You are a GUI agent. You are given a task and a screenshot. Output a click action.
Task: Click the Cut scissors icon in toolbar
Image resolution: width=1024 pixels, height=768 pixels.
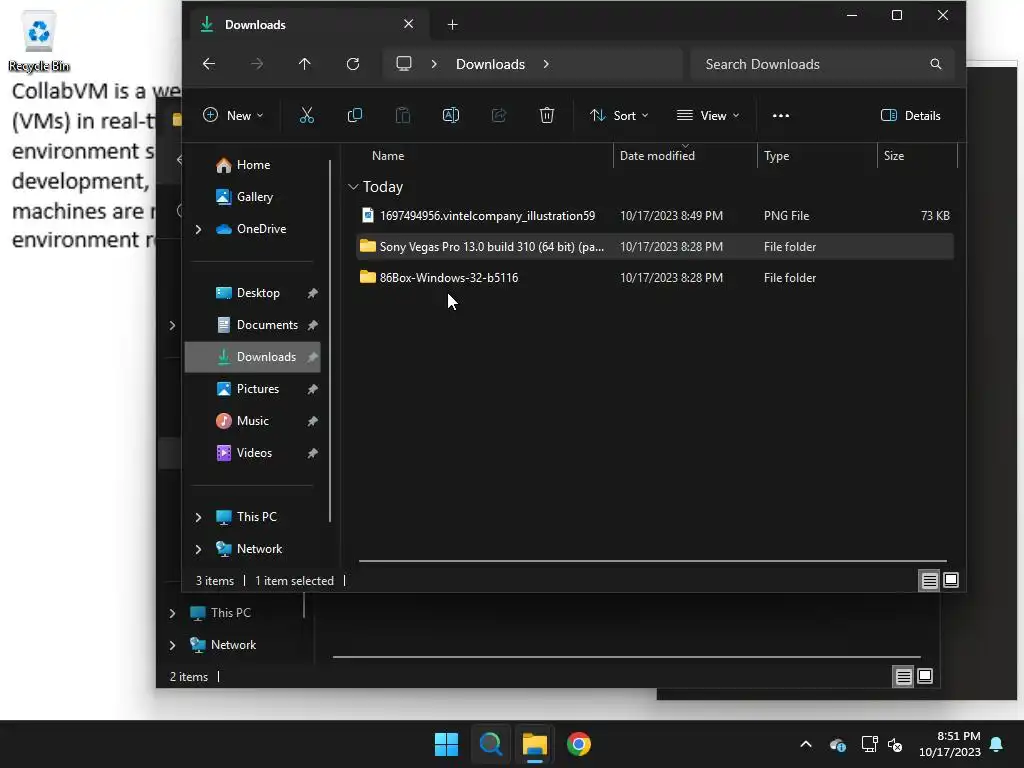point(306,116)
